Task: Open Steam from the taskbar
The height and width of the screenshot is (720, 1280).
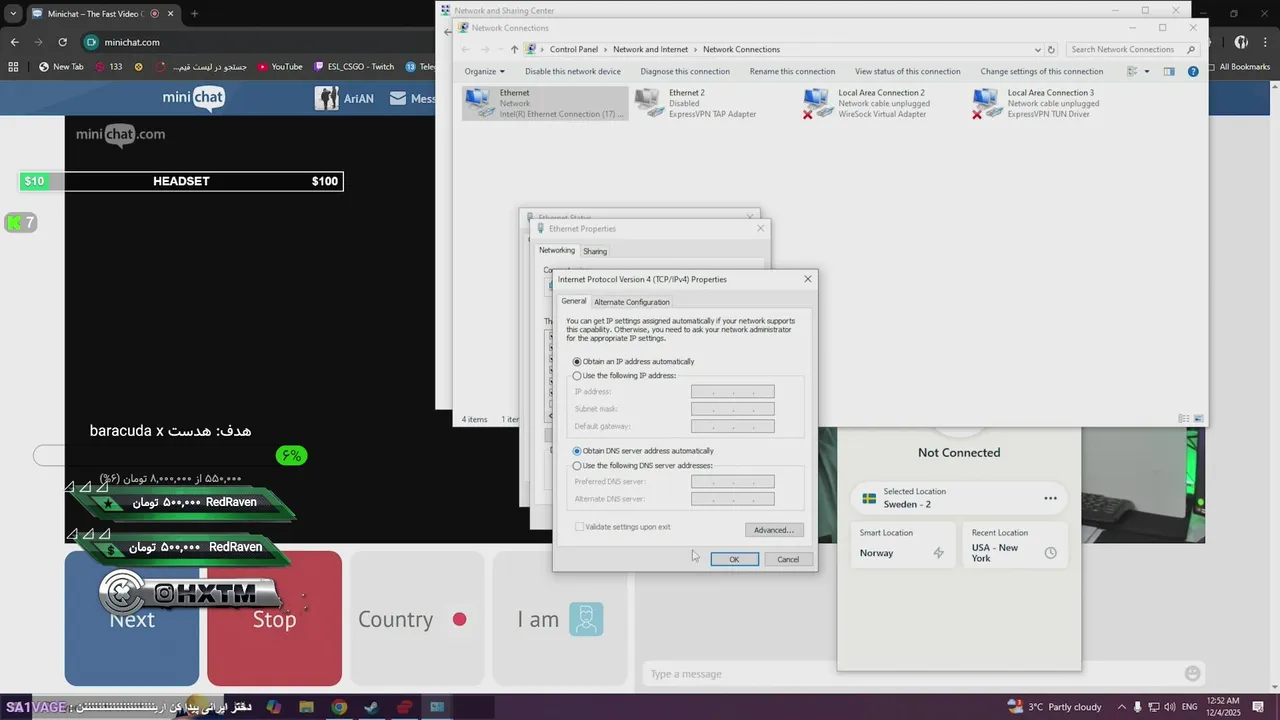Action: 371,707
